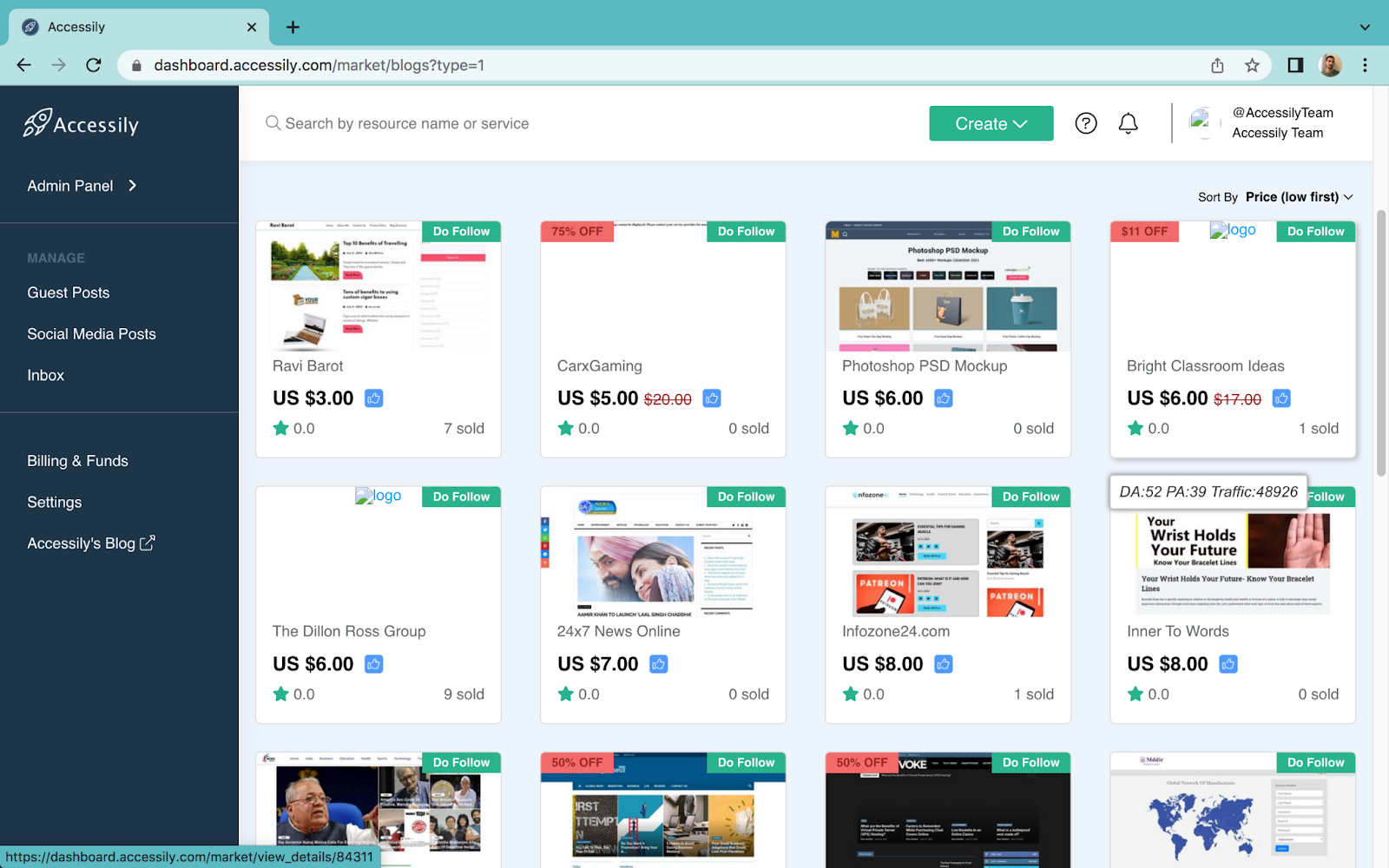Click the browser back arrow
This screenshot has height=868, width=1389.
(23, 65)
